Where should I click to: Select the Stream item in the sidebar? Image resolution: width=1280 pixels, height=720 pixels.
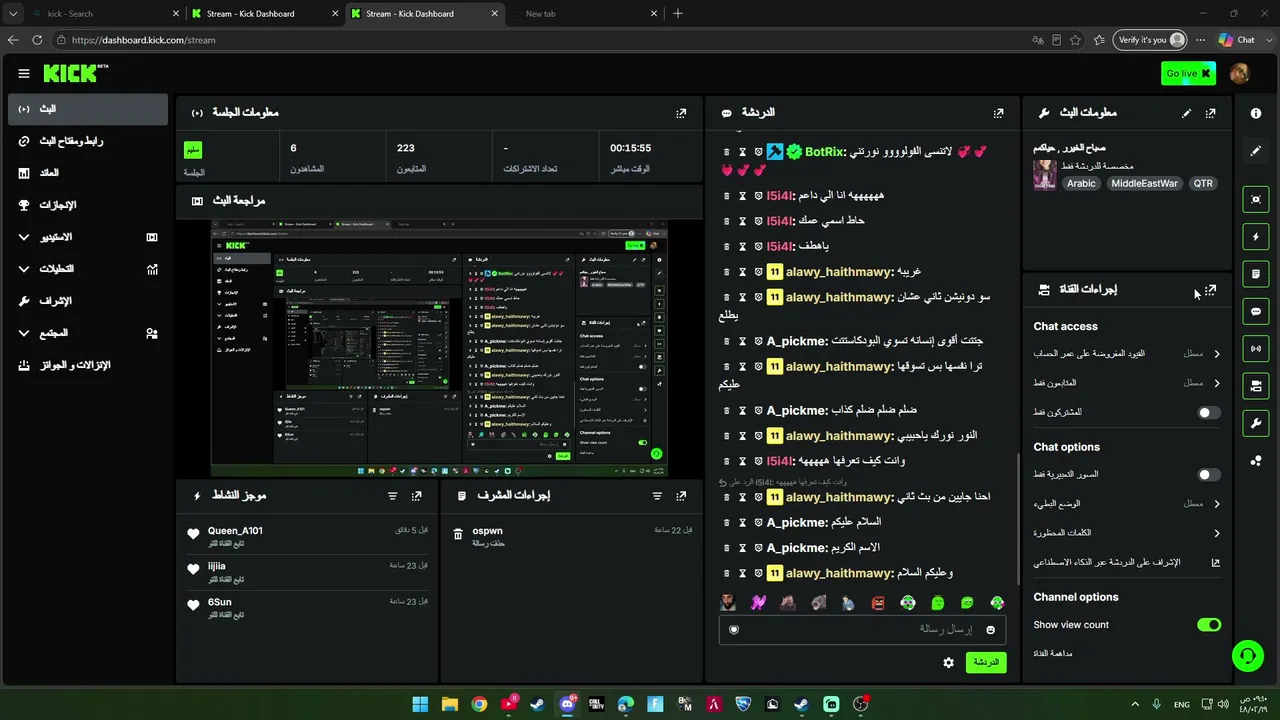pos(88,109)
